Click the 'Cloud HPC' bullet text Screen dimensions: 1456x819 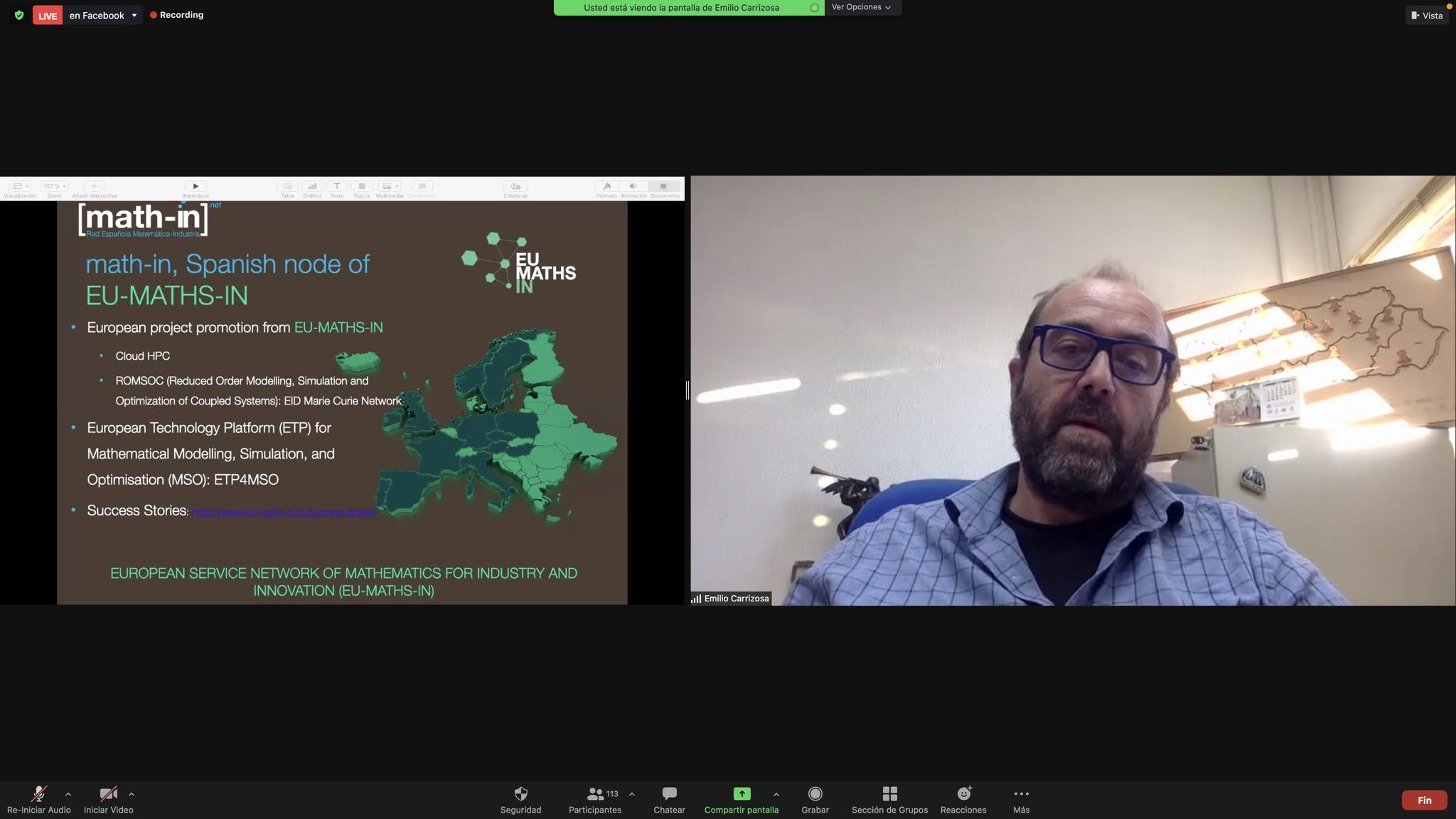(143, 356)
